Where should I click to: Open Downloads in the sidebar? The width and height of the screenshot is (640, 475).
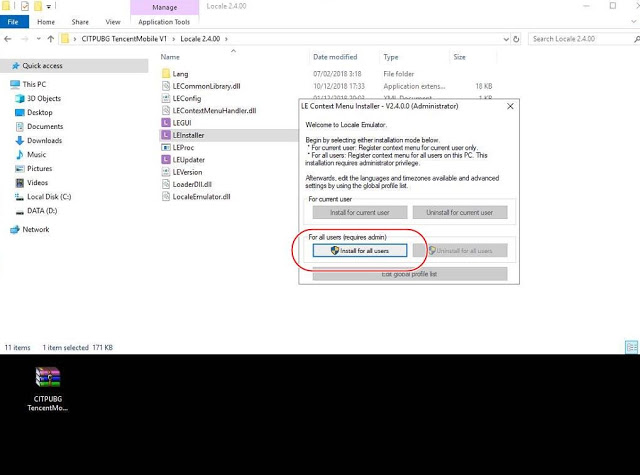(44, 140)
